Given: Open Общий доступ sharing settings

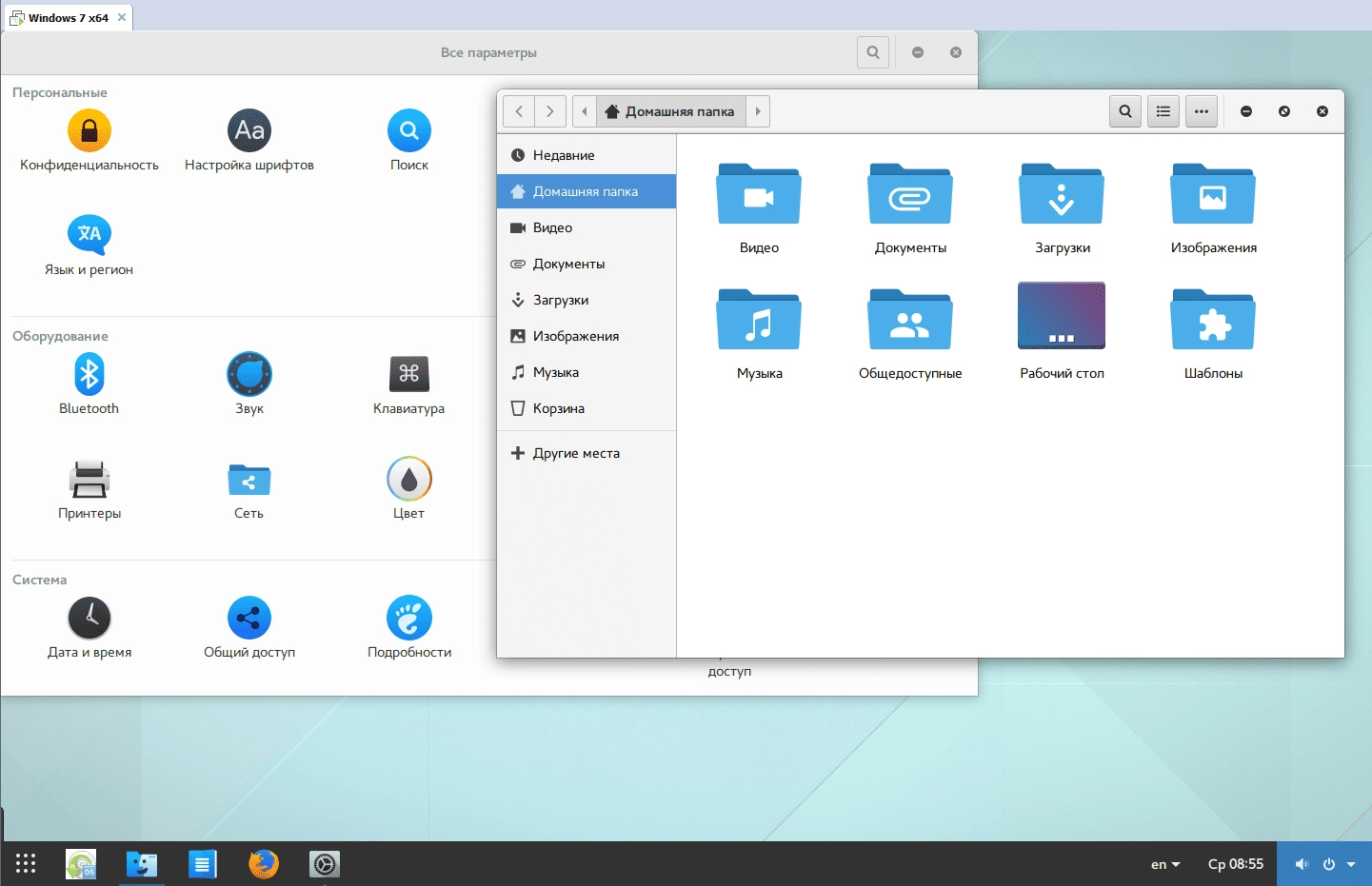Looking at the screenshot, I should (x=249, y=628).
